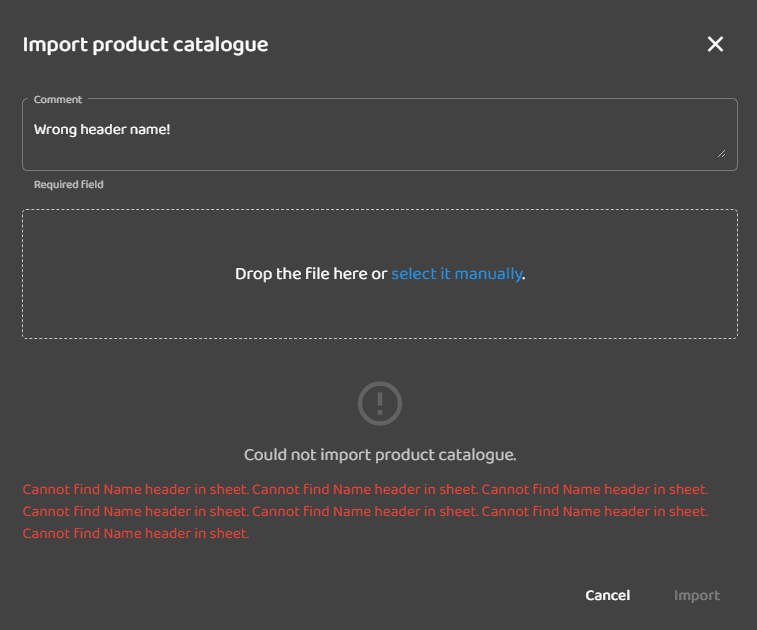Click the first red error sentence

[x=135, y=490]
